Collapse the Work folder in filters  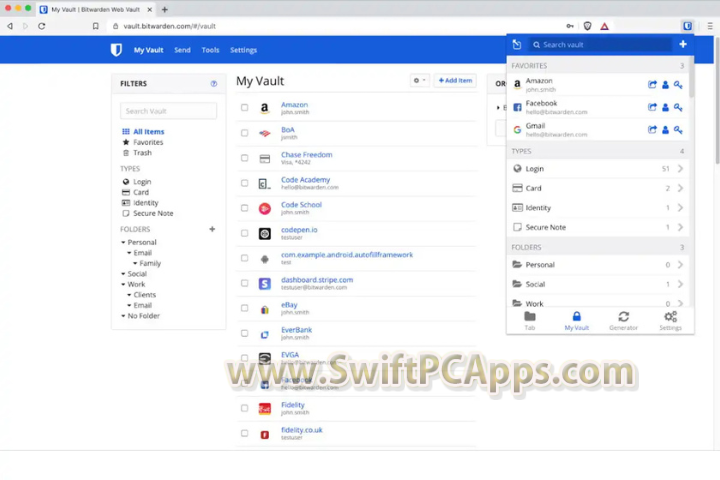[123, 284]
